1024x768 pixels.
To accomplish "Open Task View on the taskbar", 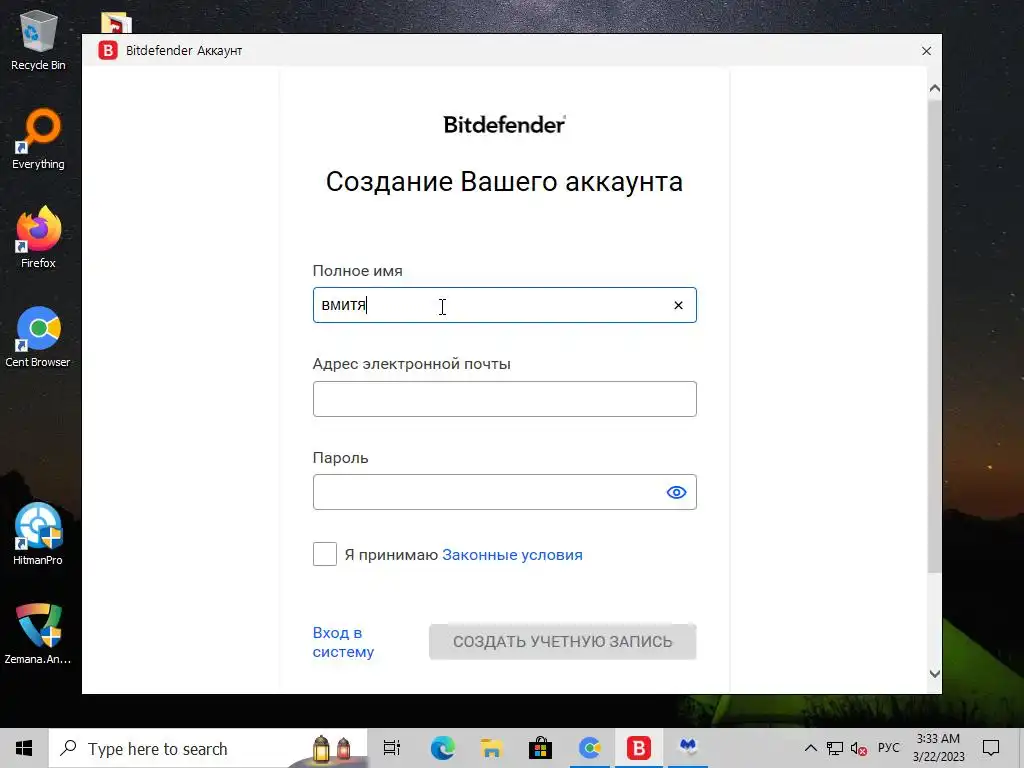I will click(392, 748).
